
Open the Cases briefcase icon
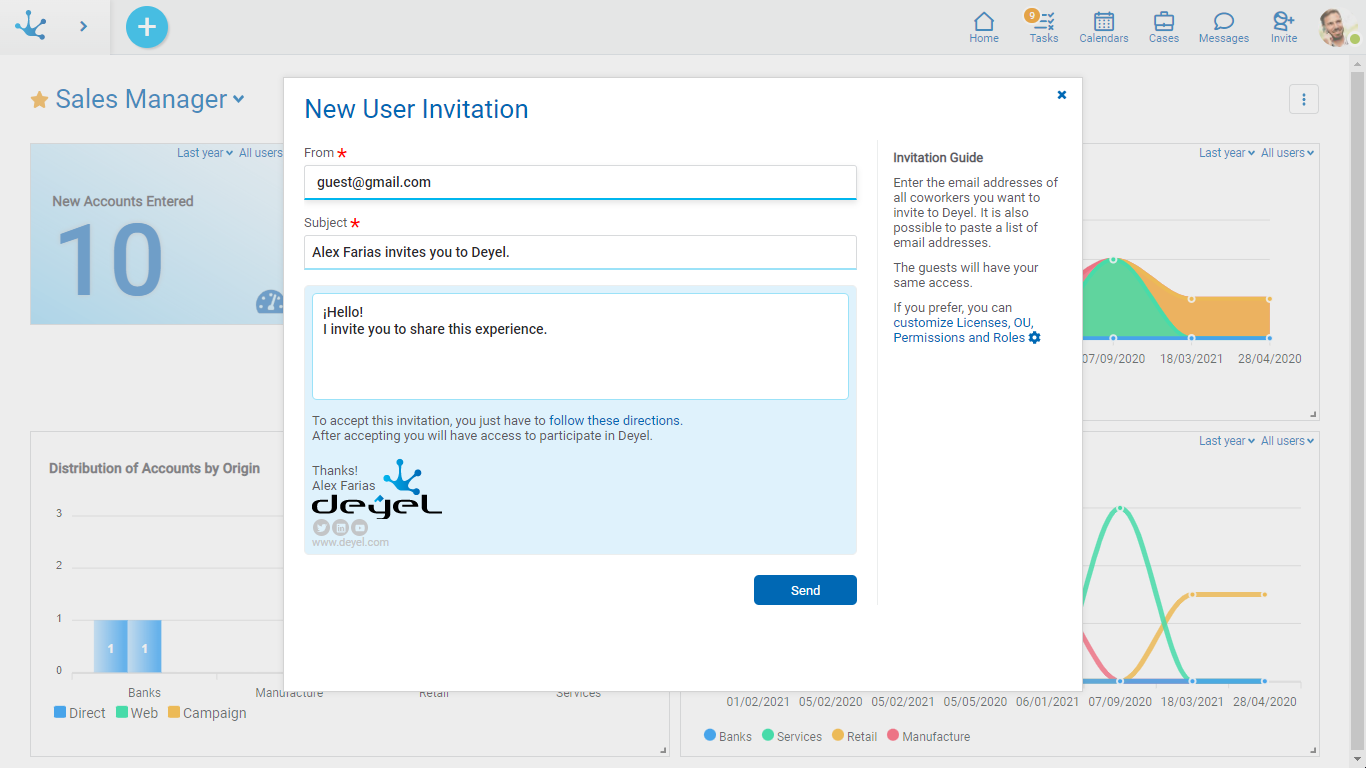(x=1164, y=27)
